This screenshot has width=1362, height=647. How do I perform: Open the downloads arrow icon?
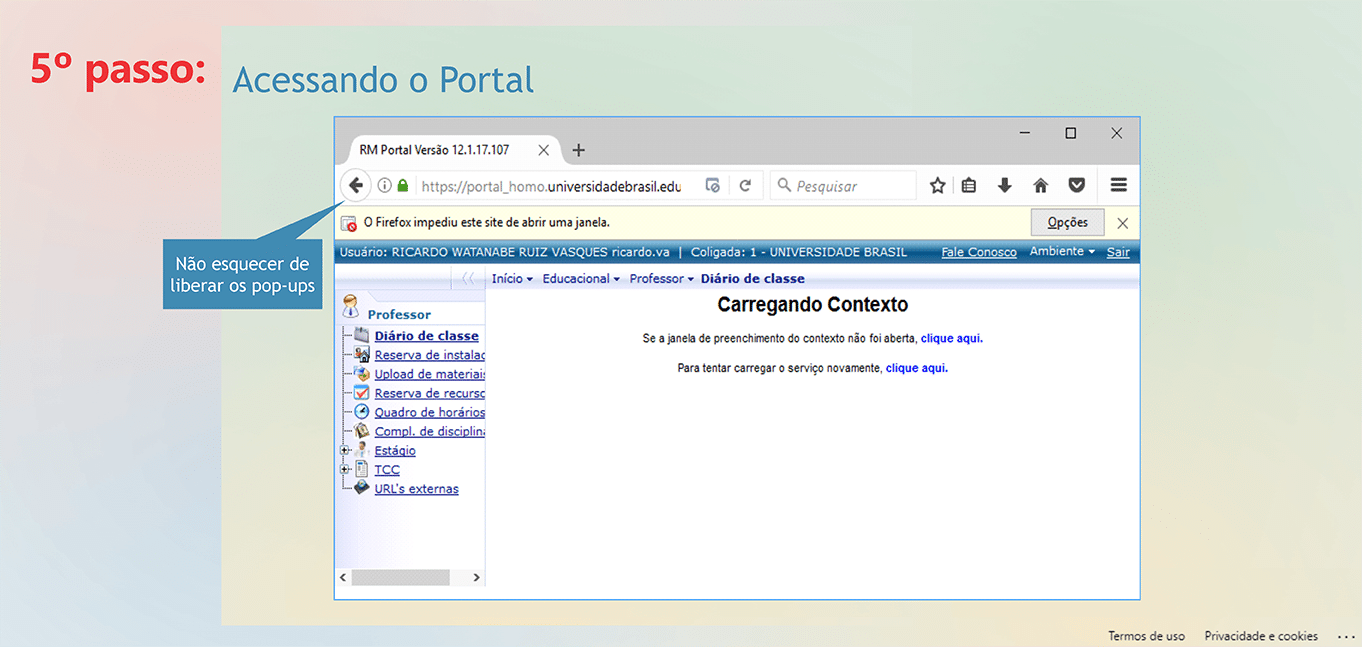[x=1005, y=185]
